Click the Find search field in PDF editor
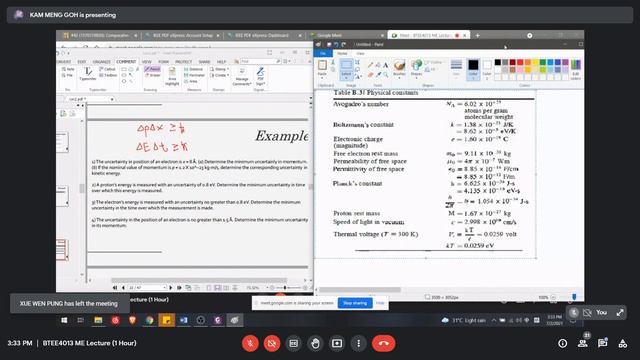 click(x=260, y=61)
